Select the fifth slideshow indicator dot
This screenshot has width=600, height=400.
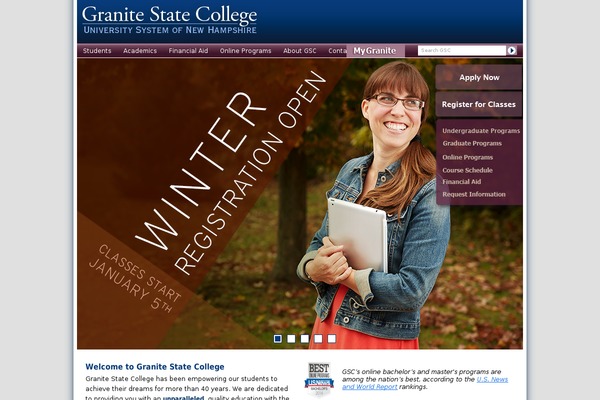pos(332,339)
